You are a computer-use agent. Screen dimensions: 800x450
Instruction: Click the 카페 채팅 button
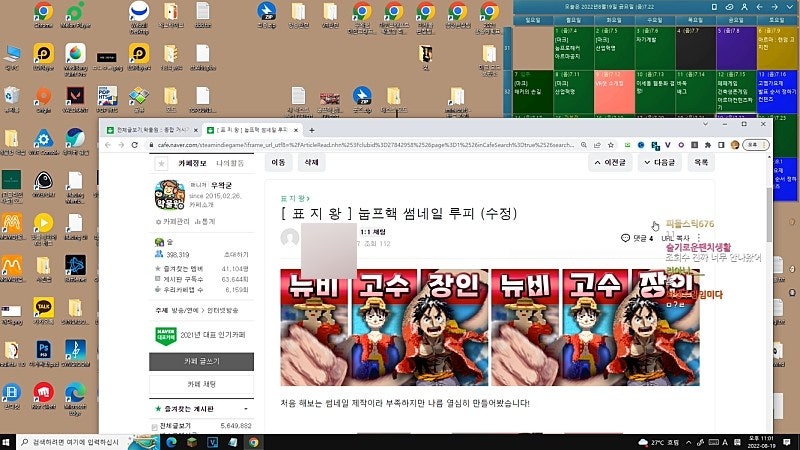click(202, 384)
